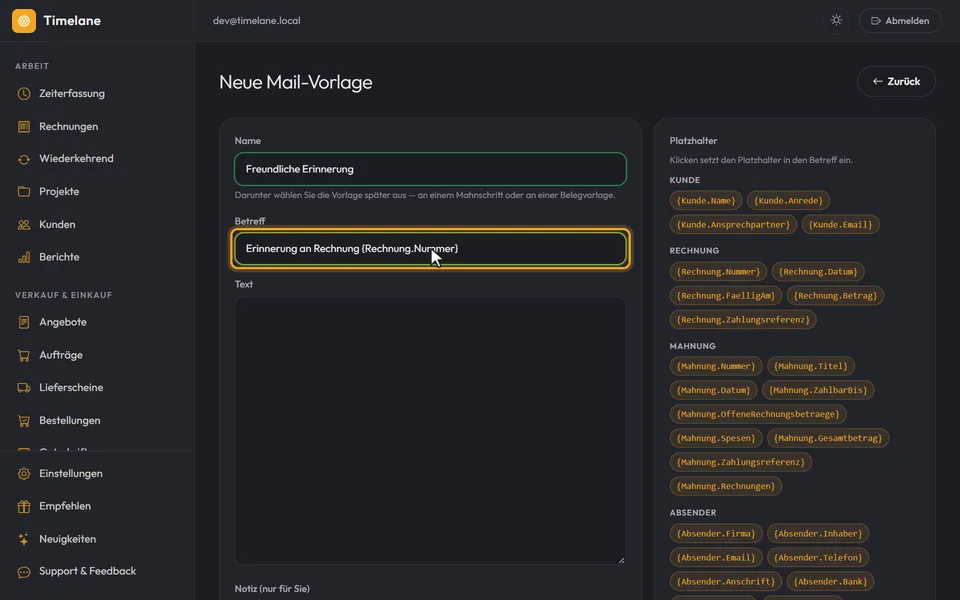Add the {Absender.Telefon} placeholder
This screenshot has height=600, width=960.
818,558
